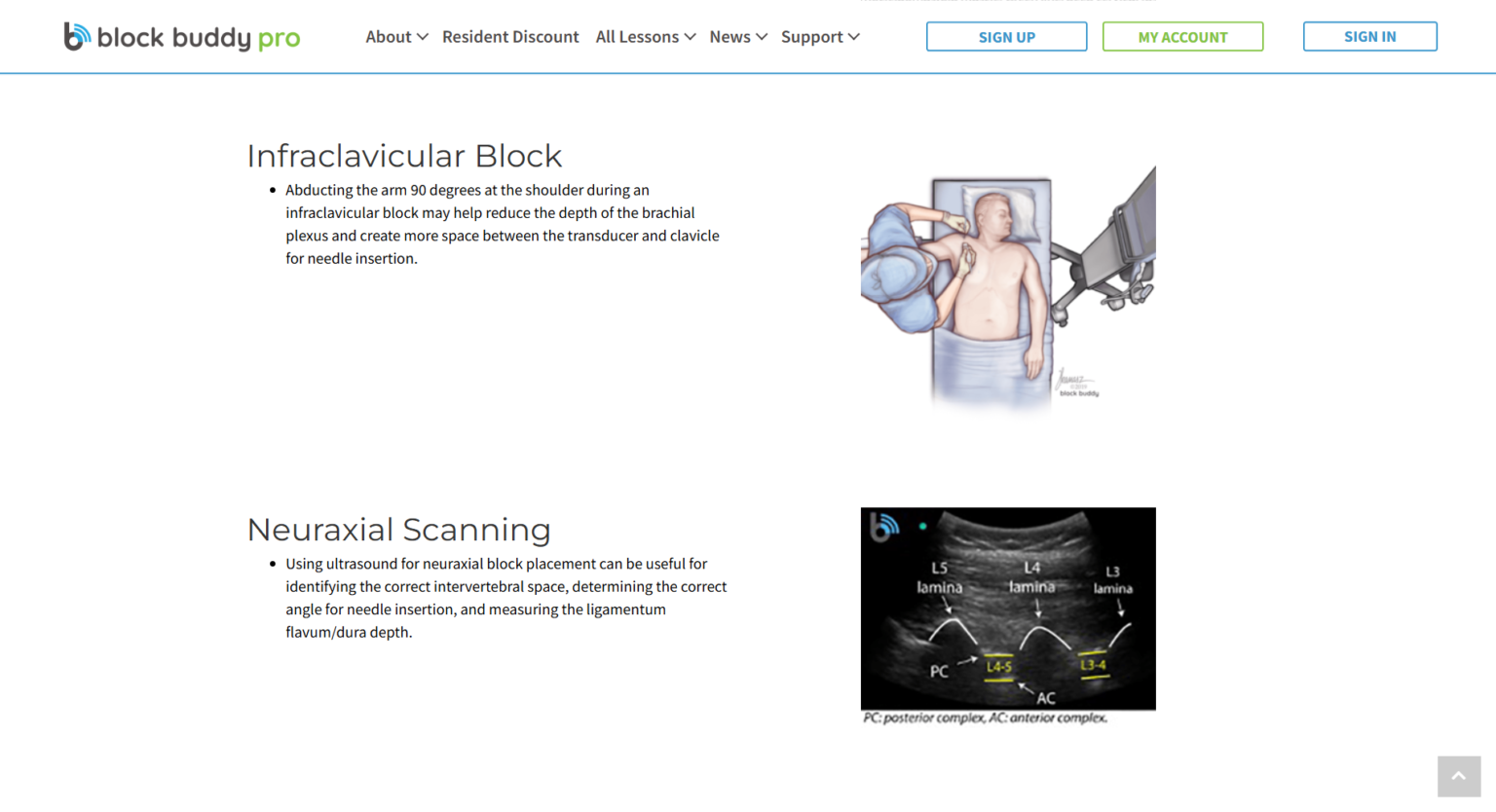Click the artist signature on the illustration

(x=1074, y=382)
